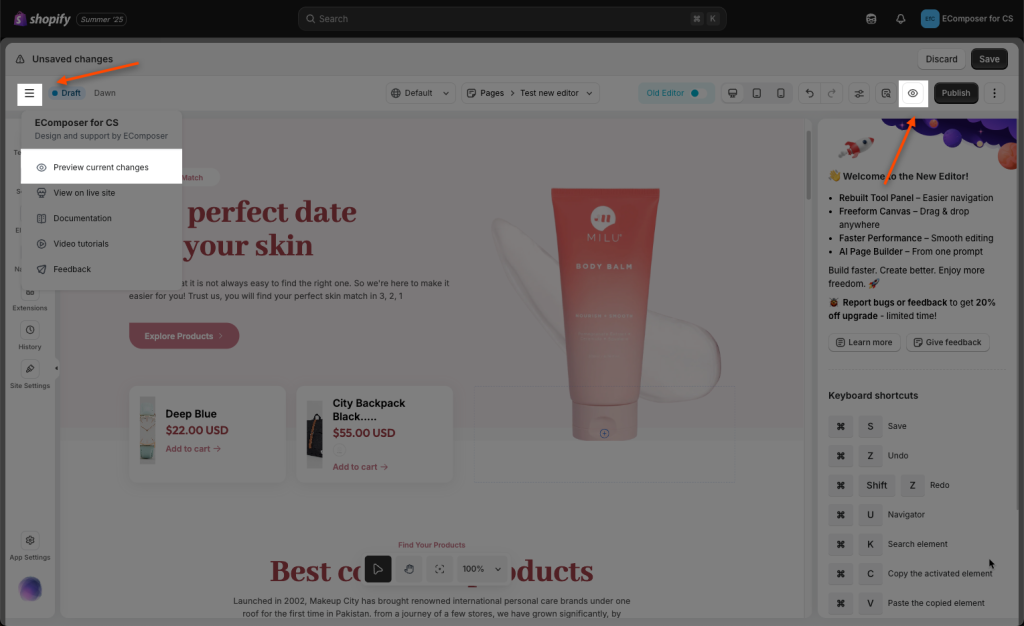This screenshot has height=626, width=1024.
Task: Click Learn more in welcome panel
Action: point(864,343)
